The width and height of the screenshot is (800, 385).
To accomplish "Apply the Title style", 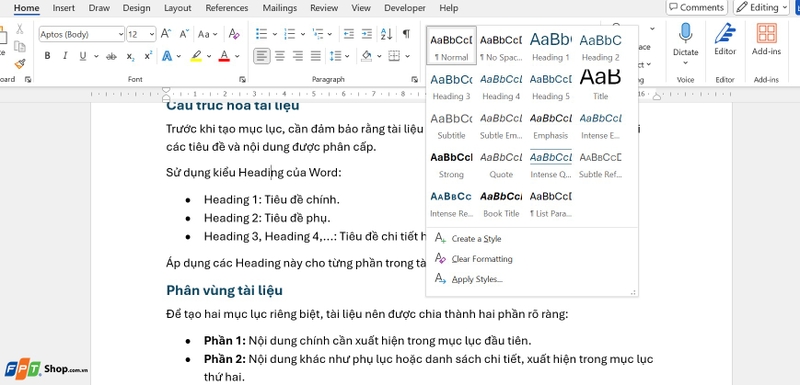I will pyautogui.click(x=601, y=85).
